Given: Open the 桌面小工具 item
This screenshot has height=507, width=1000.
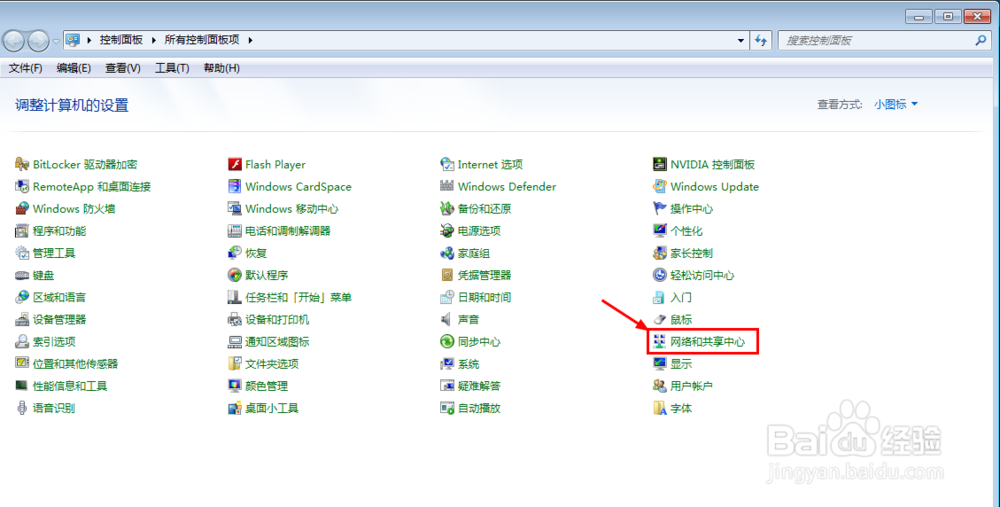Looking at the screenshot, I should coord(272,408).
